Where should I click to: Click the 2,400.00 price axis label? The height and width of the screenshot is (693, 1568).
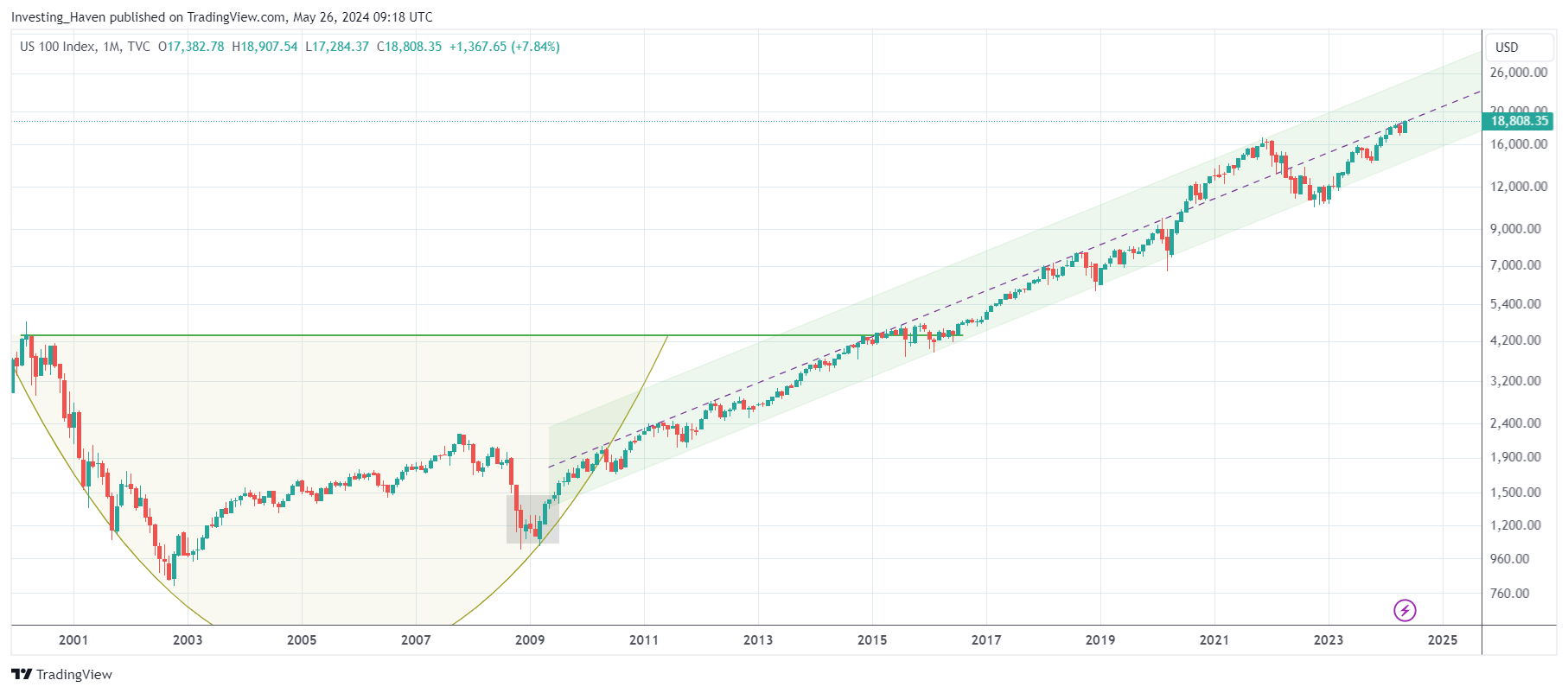point(1515,423)
